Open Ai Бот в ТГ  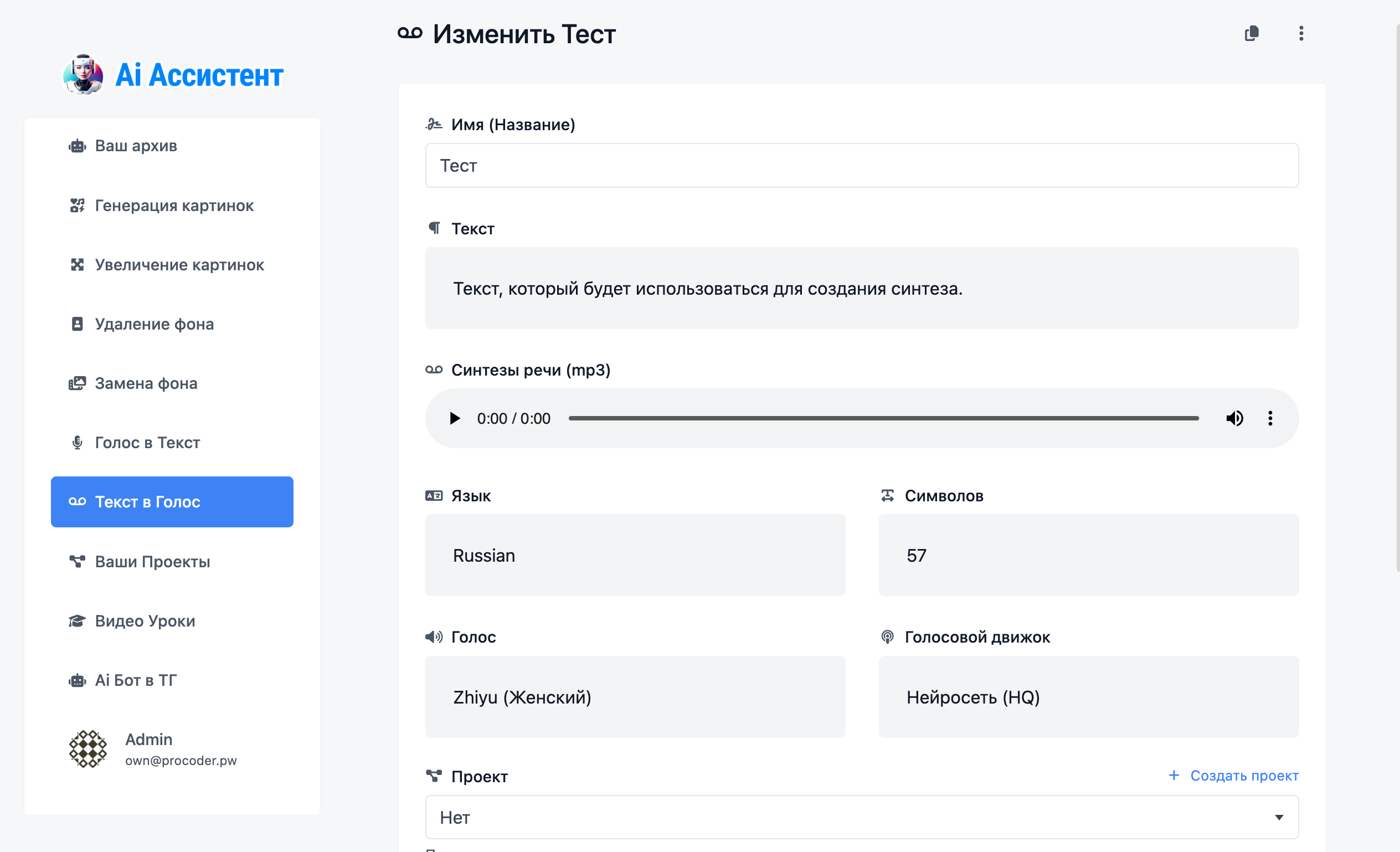[136, 680]
